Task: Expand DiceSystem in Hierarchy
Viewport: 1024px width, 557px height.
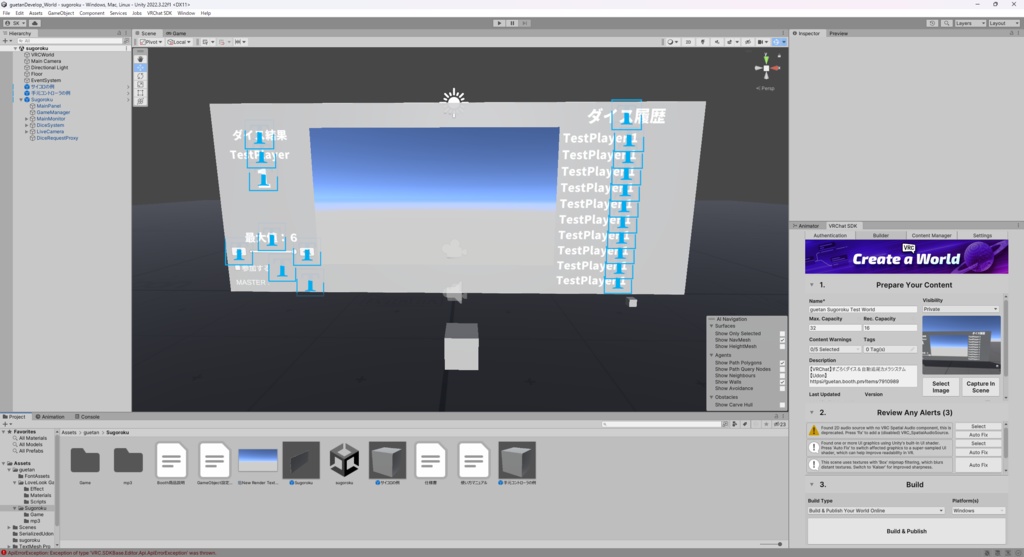Action: 27,125
